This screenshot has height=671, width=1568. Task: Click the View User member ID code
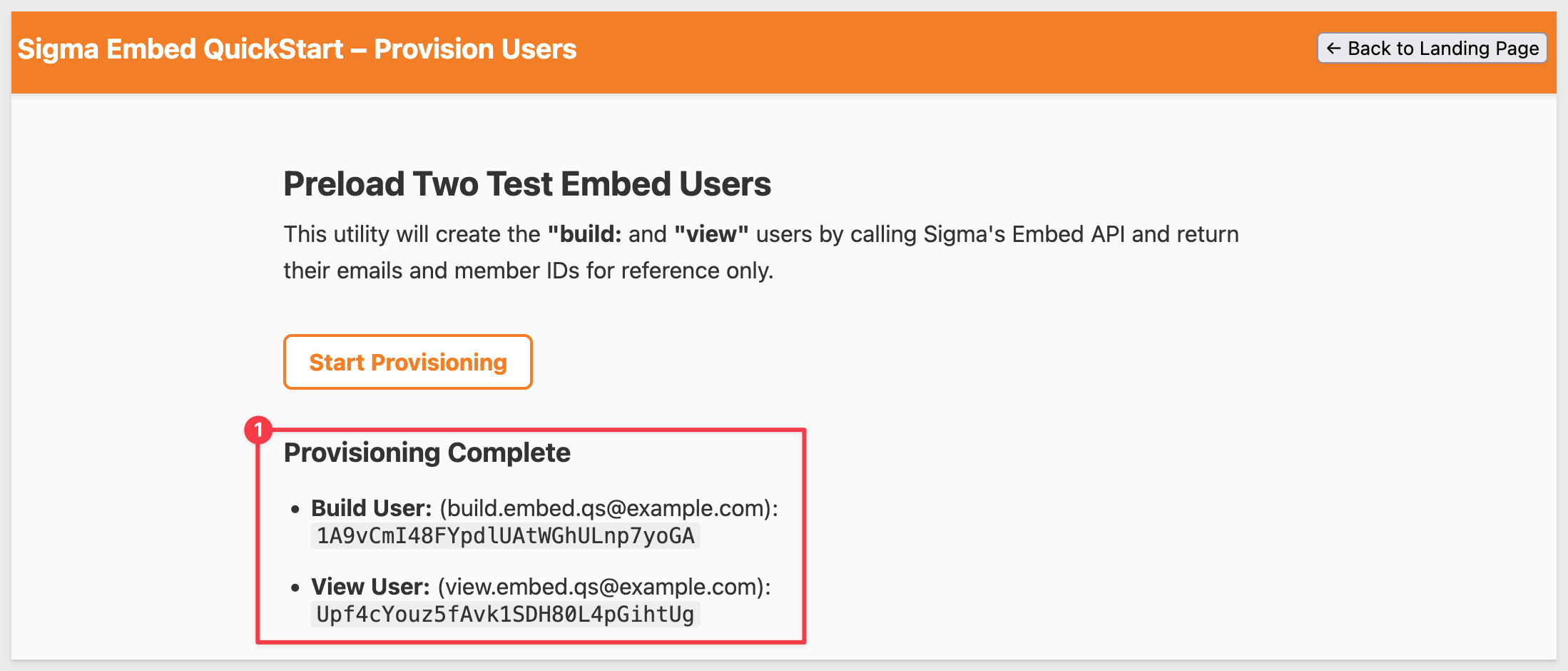(505, 615)
